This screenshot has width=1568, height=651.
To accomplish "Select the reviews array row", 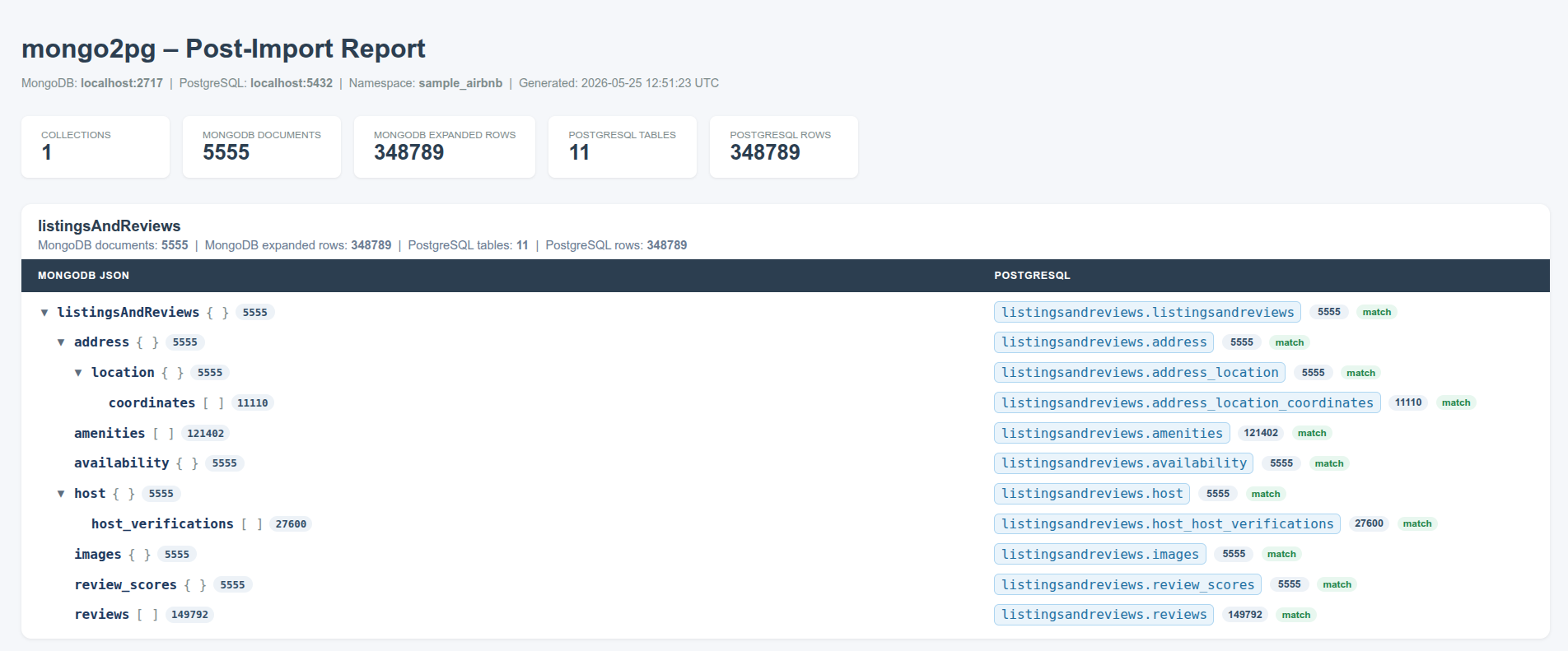I will [x=144, y=615].
